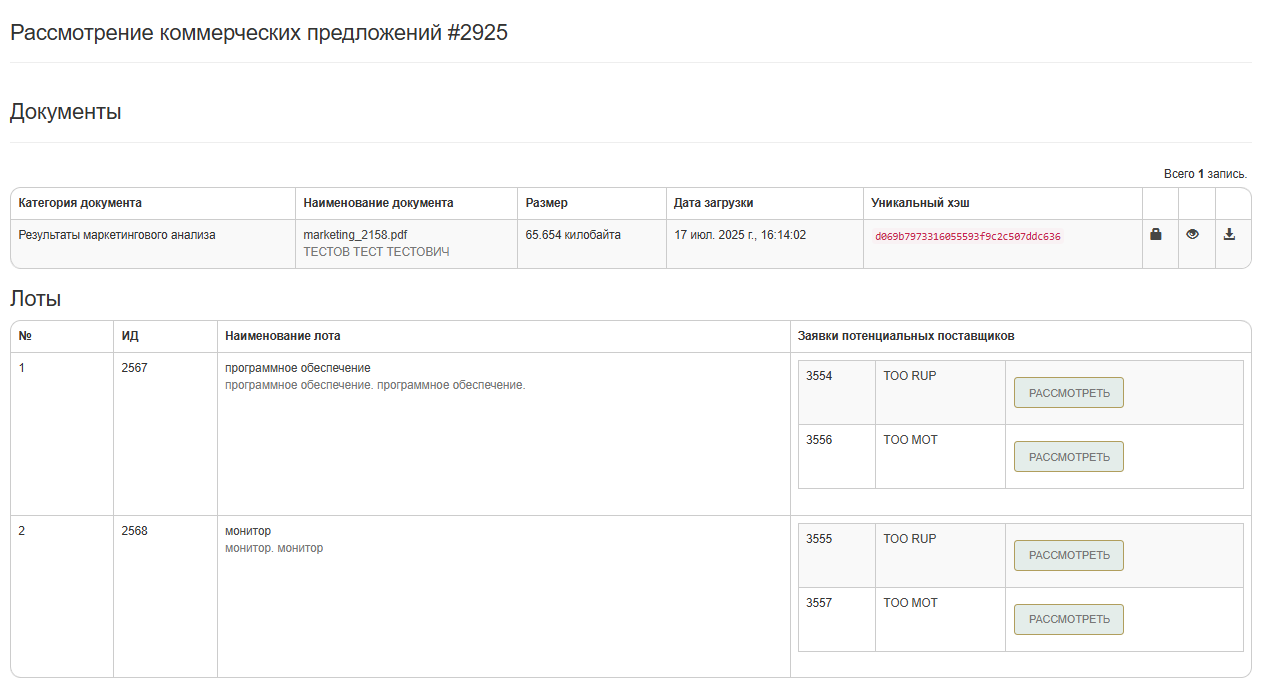The height and width of the screenshot is (683, 1265).
Task: Review bid 3557 via РАССМОТРЕТЬ button
Action: (1068, 619)
